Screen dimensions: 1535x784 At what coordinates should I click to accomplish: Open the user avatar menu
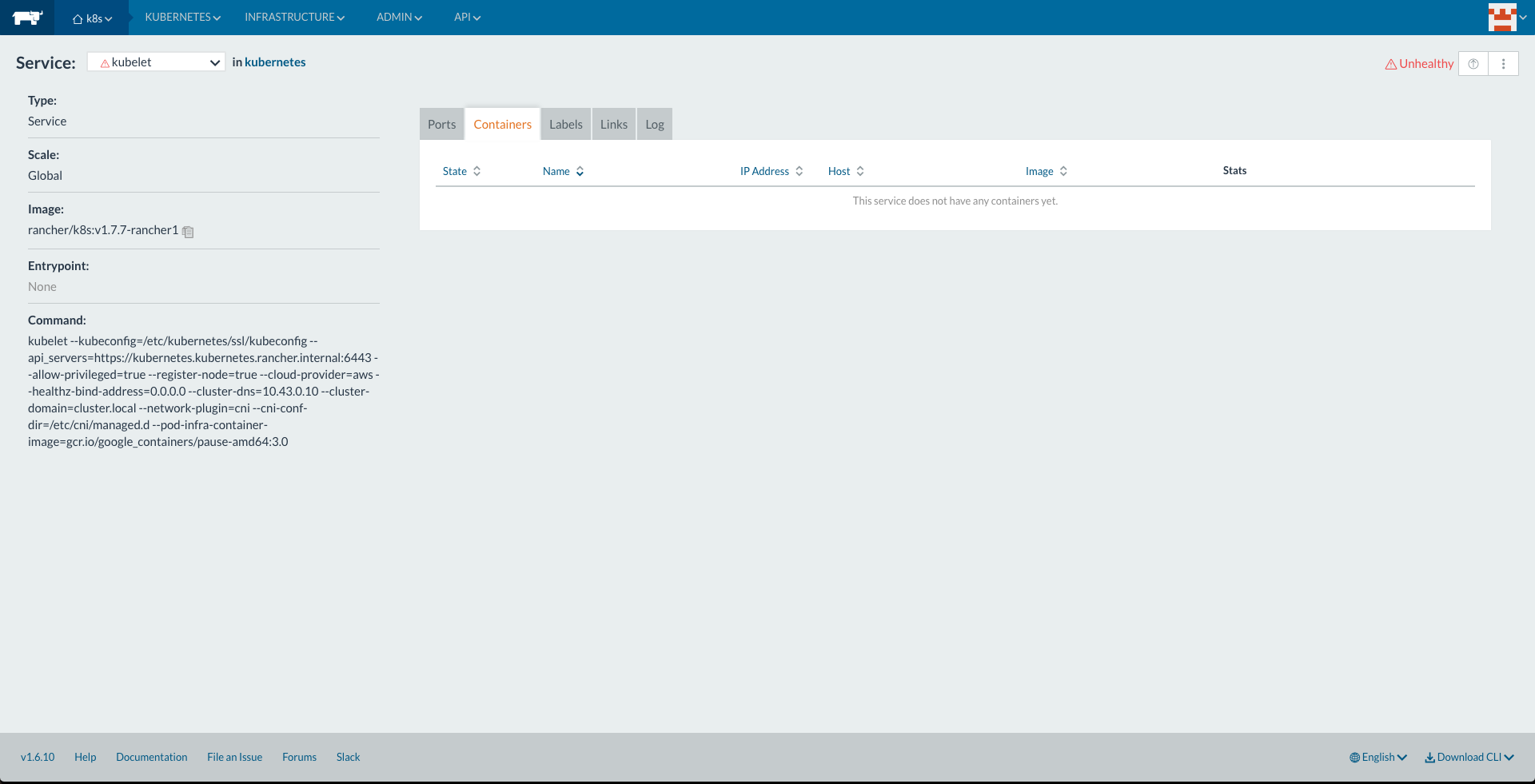pos(1507,18)
